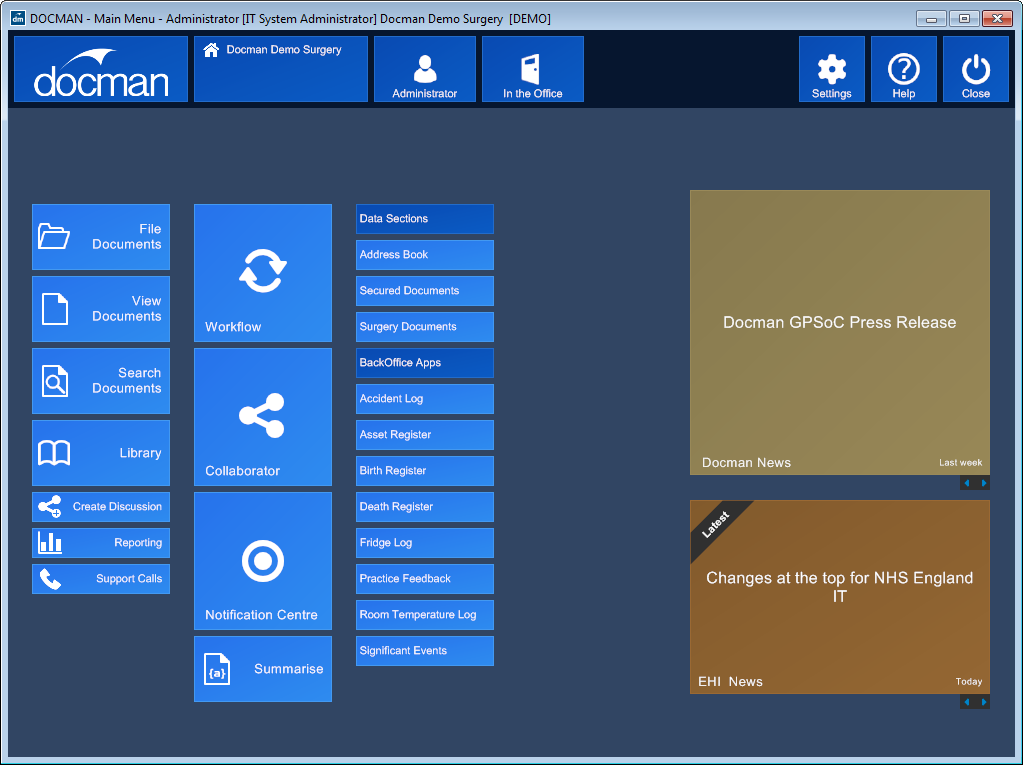The image size is (1023, 765).
Task: Click the In the Office status icon
Action: (x=532, y=69)
